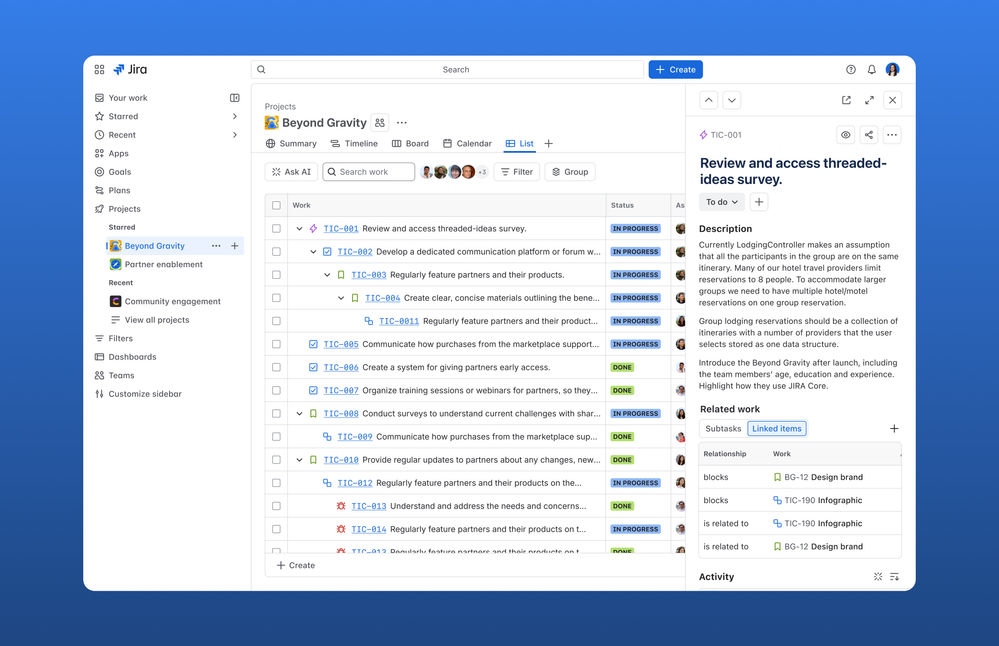Click inside the Search work field
999x646 pixels.
pyautogui.click(x=370, y=171)
